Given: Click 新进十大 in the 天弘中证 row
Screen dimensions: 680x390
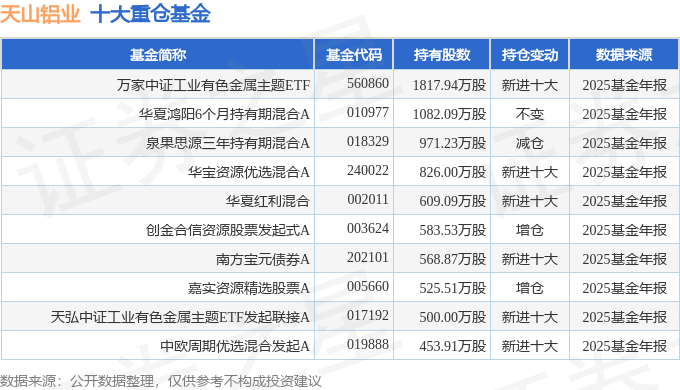Looking at the screenshot, I should (x=530, y=317).
